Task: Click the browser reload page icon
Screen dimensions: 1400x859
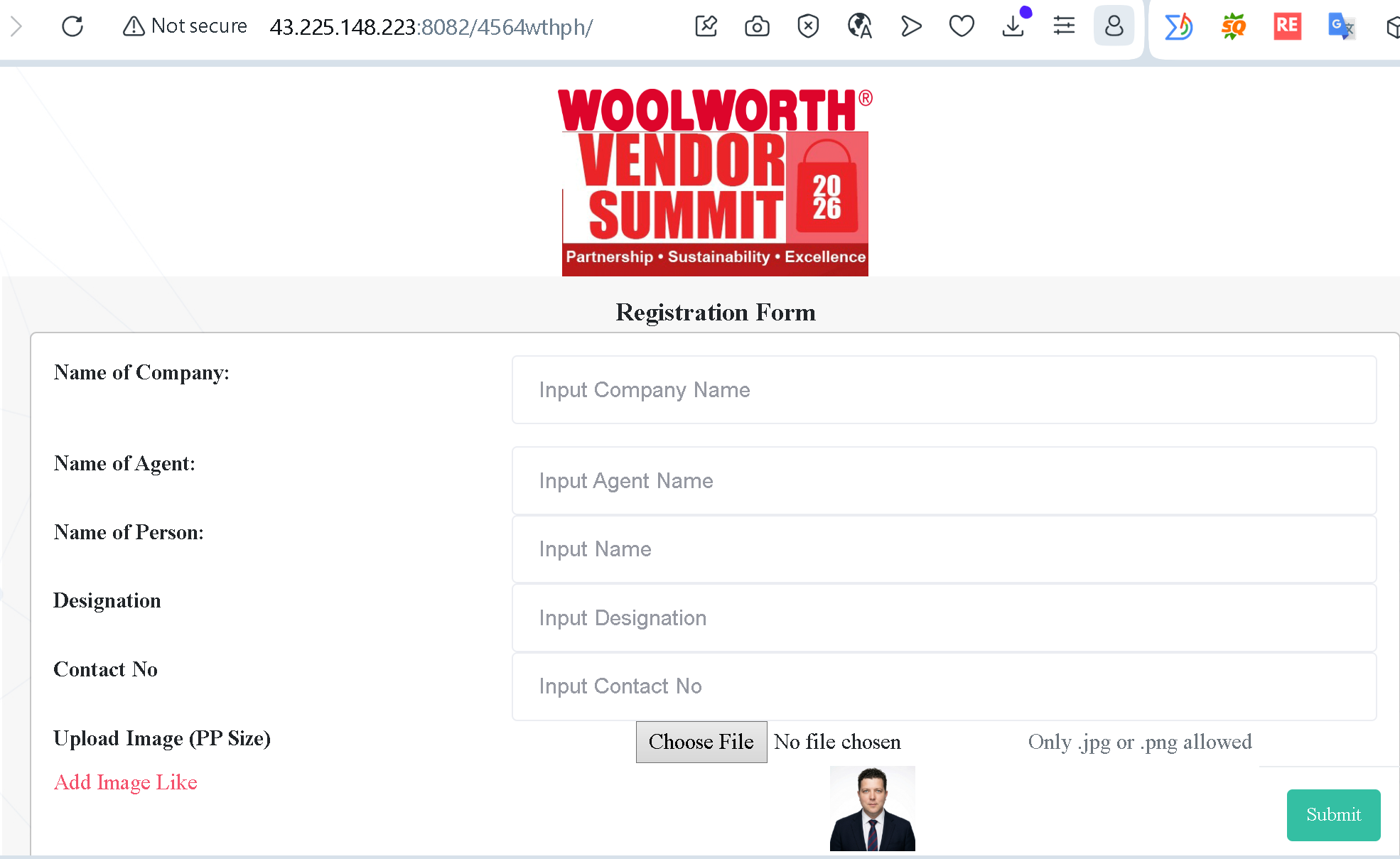Action: click(x=72, y=26)
